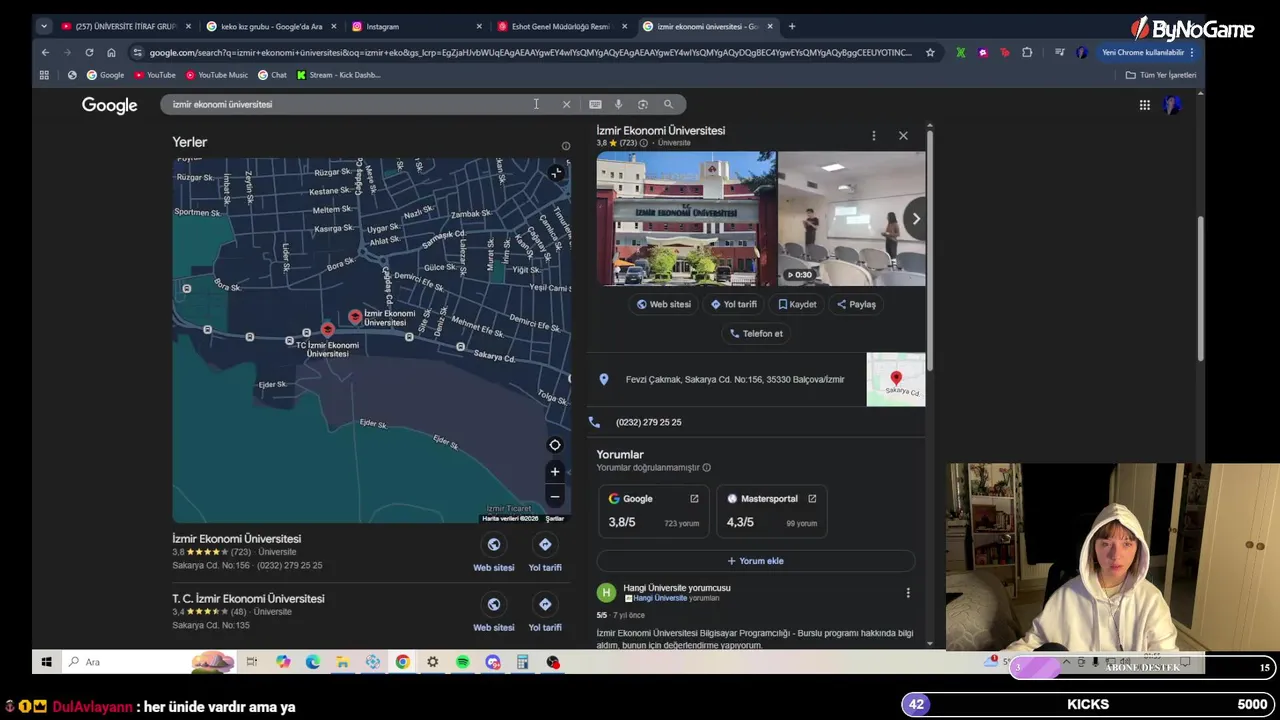Go to Google home via the logo

click(x=109, y=105)
